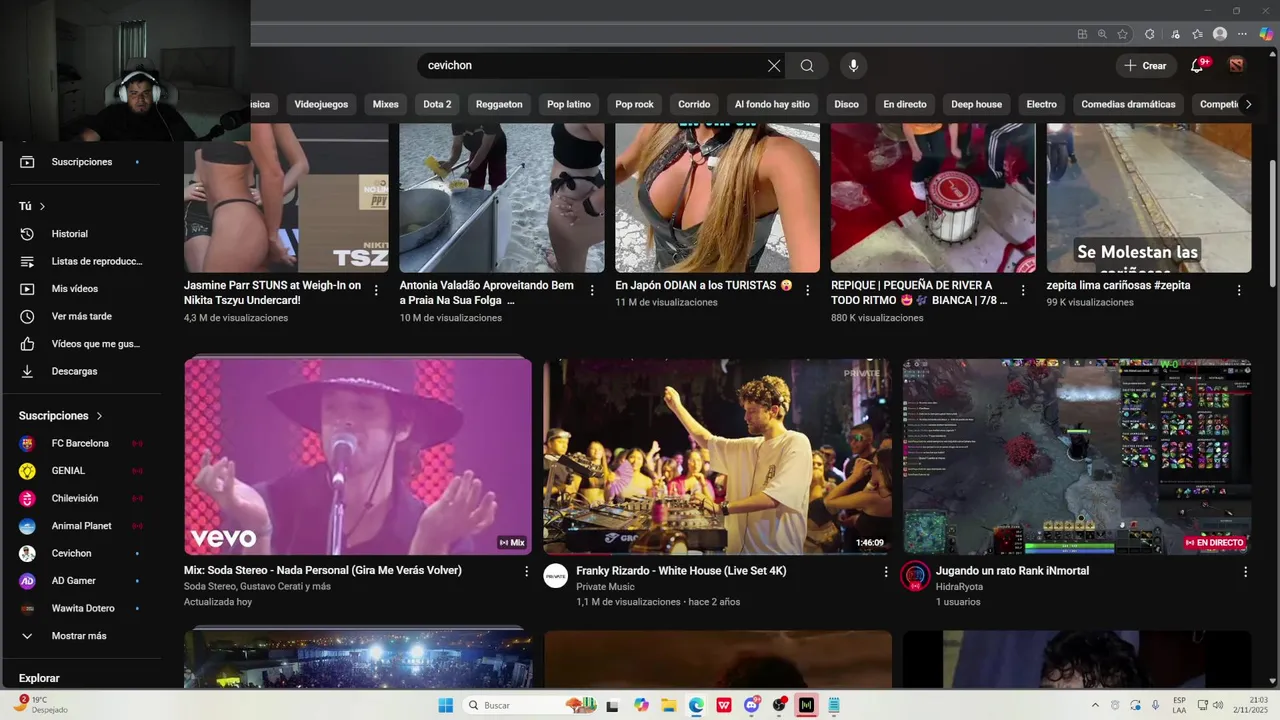Open the YouTube account avatar menu
The image size is (1280, 720).
(1238, 66)
